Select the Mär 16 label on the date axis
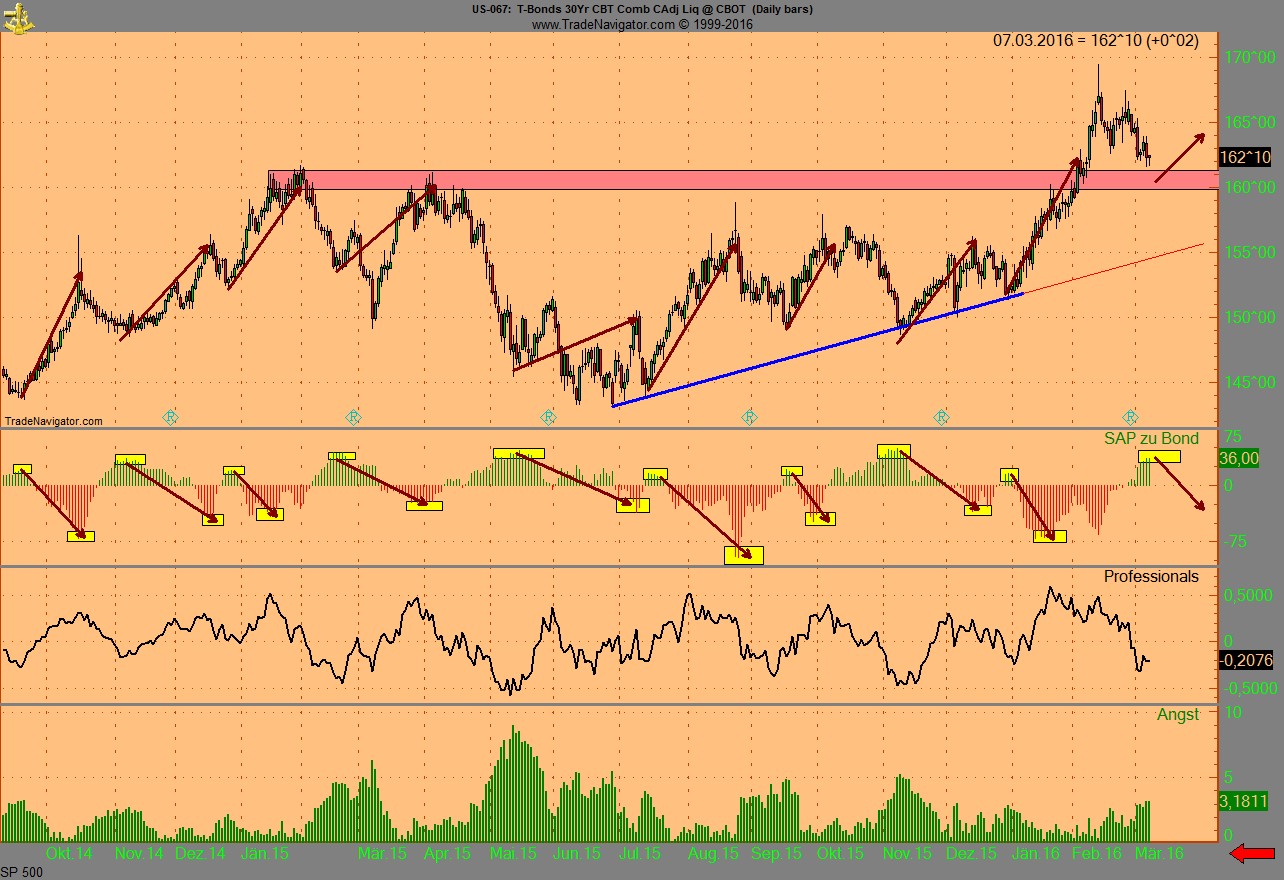The width and height of the screenshot is (1284, 880). [x=1160, y=854]
